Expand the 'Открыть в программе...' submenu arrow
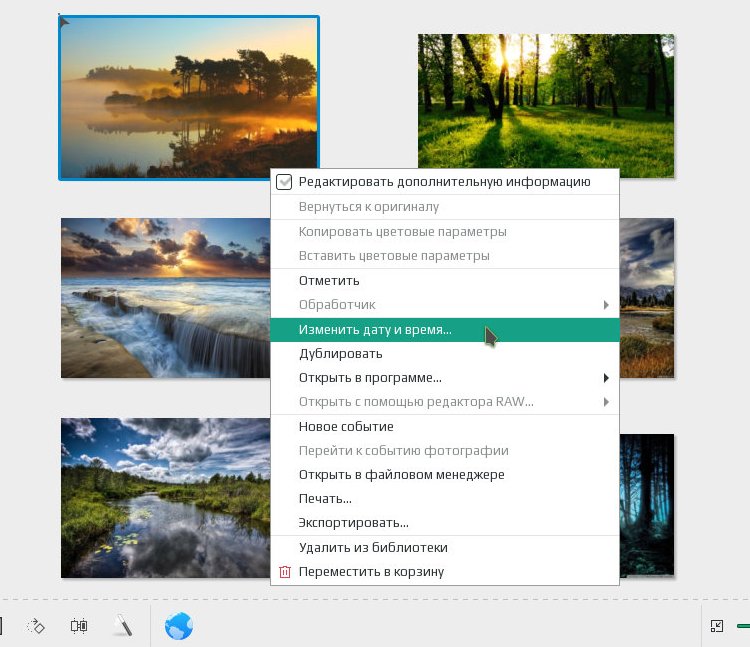 coord(606,378)
